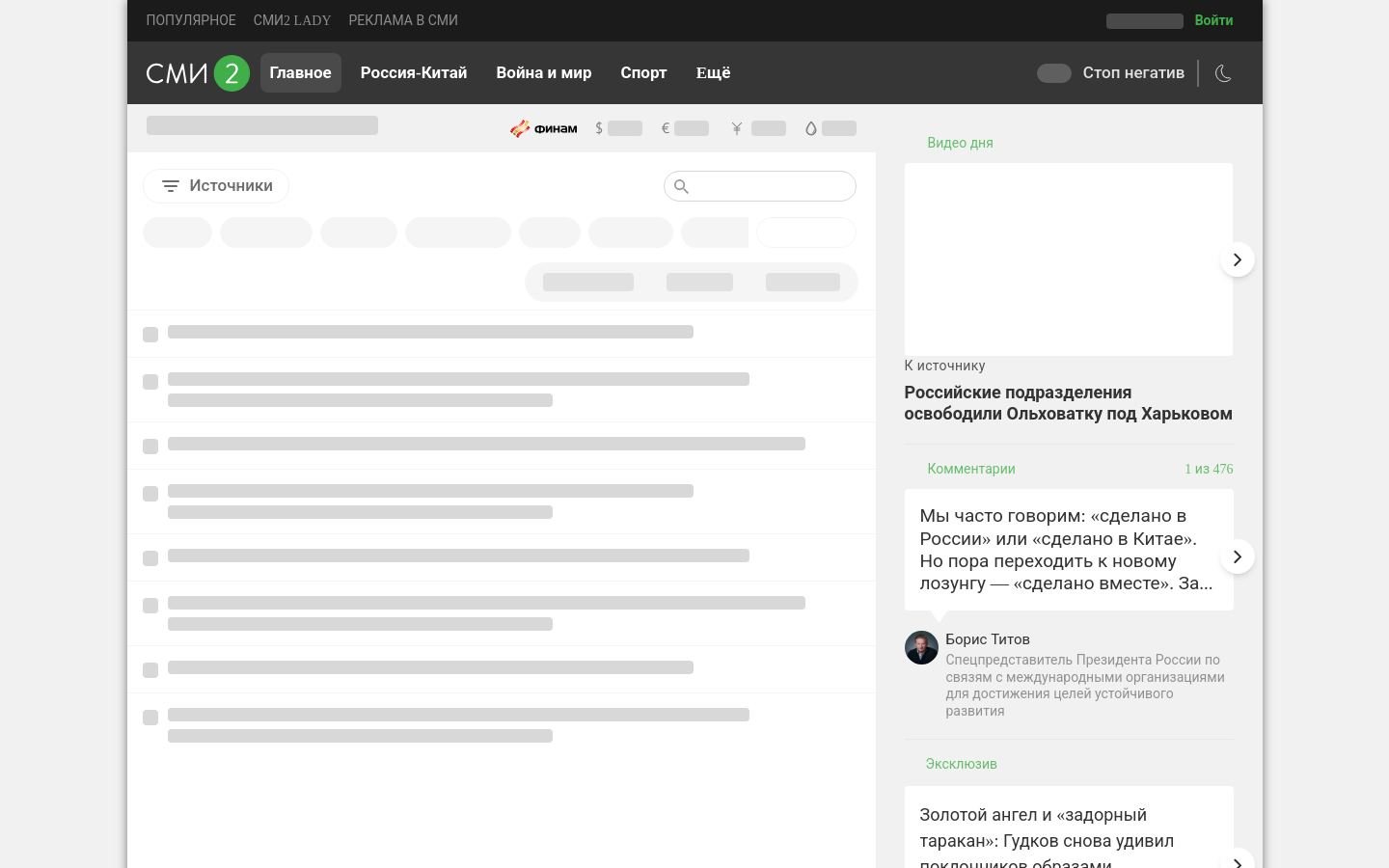This screenshot has width=1389, height=868.
Task: Open Война и мир section
Action: pyautogui.click(x=544, y=73)
